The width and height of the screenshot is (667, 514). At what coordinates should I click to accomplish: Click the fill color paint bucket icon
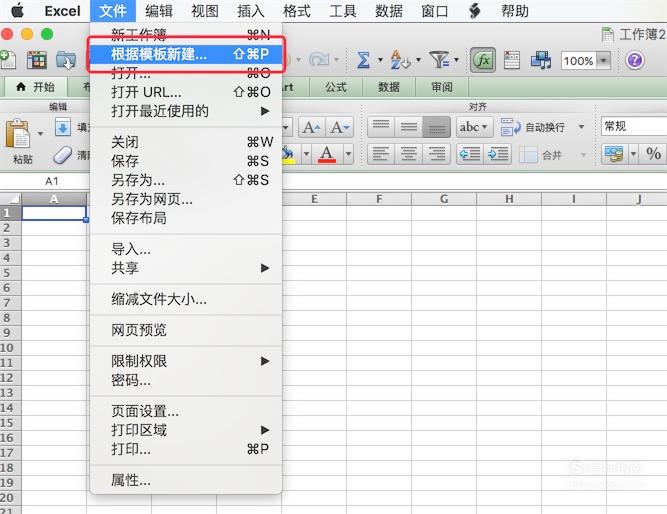289,154
